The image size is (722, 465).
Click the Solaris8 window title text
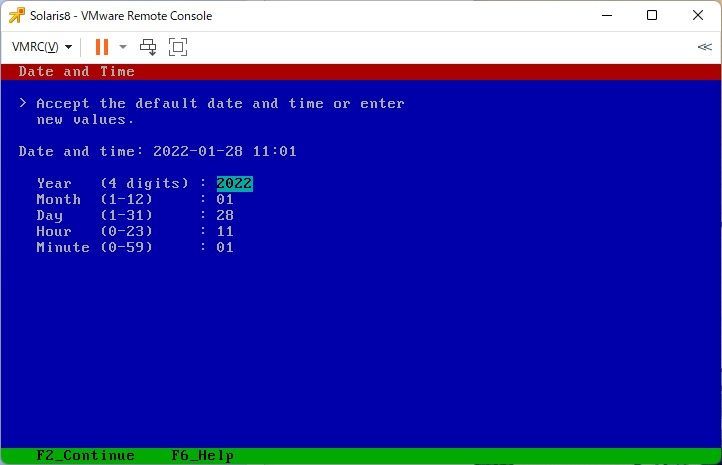point(121,16)
